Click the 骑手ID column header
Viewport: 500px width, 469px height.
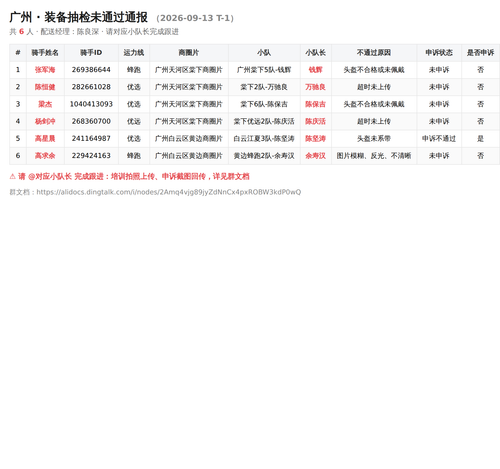(91, 53)
